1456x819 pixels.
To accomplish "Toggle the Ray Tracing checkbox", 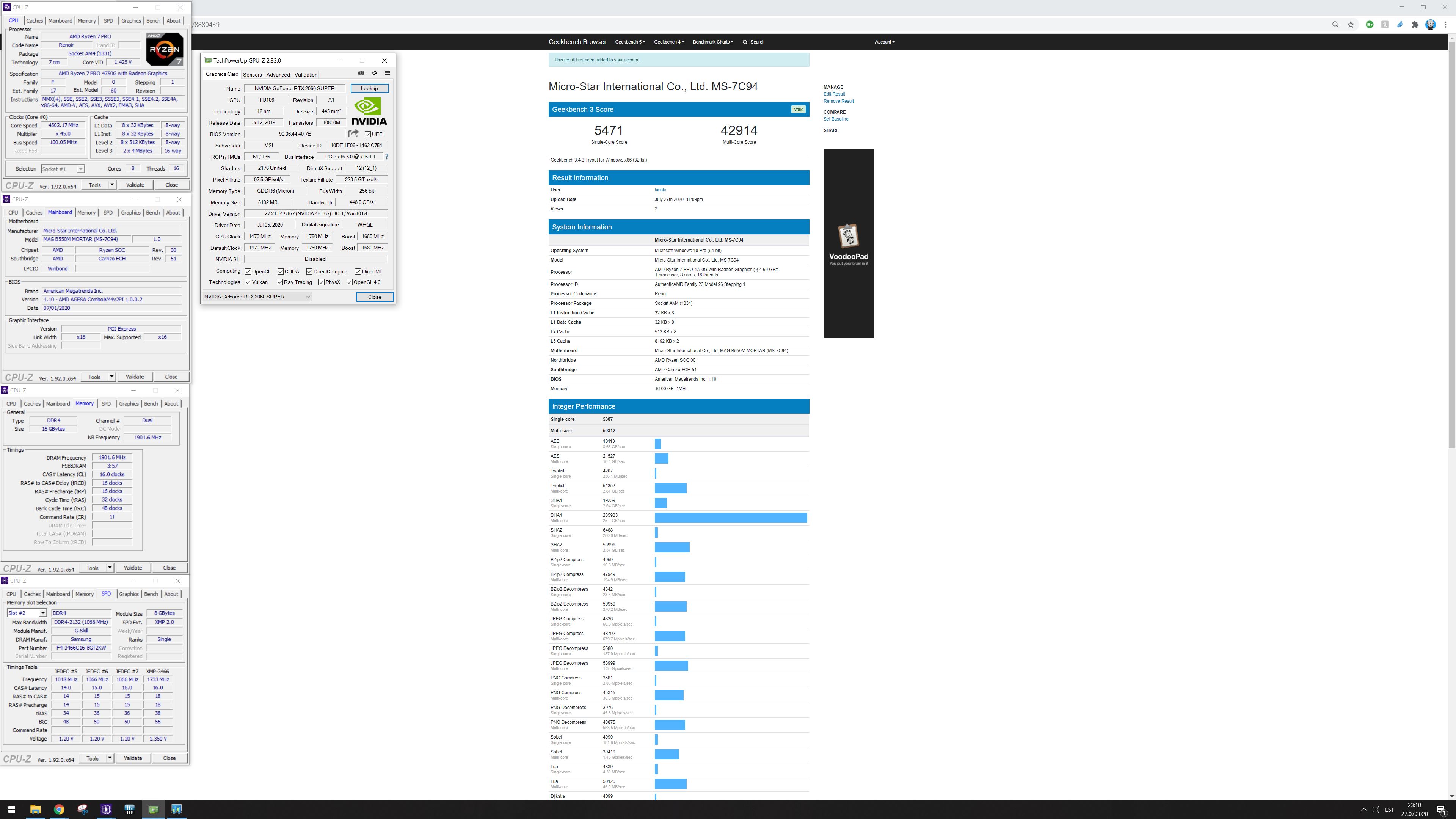I will [280, 282].
